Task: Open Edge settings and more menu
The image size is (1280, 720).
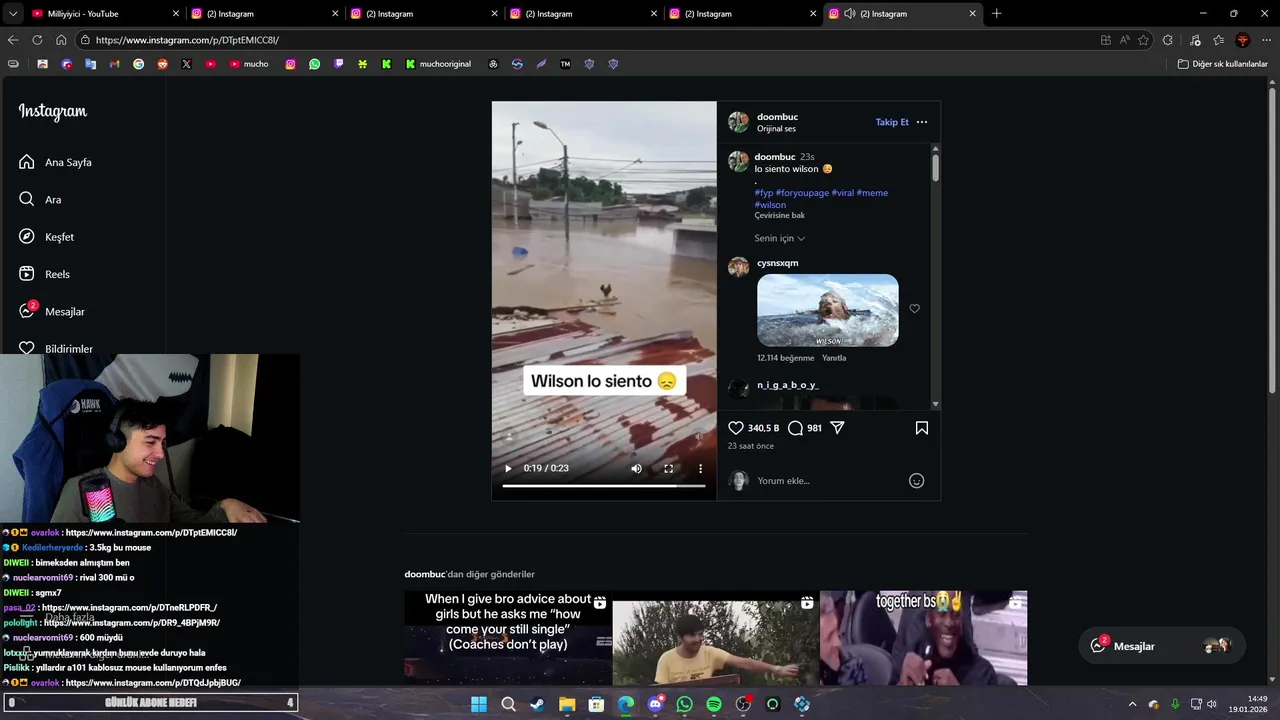Action: pyautogui.click(x=1267, y=40)
